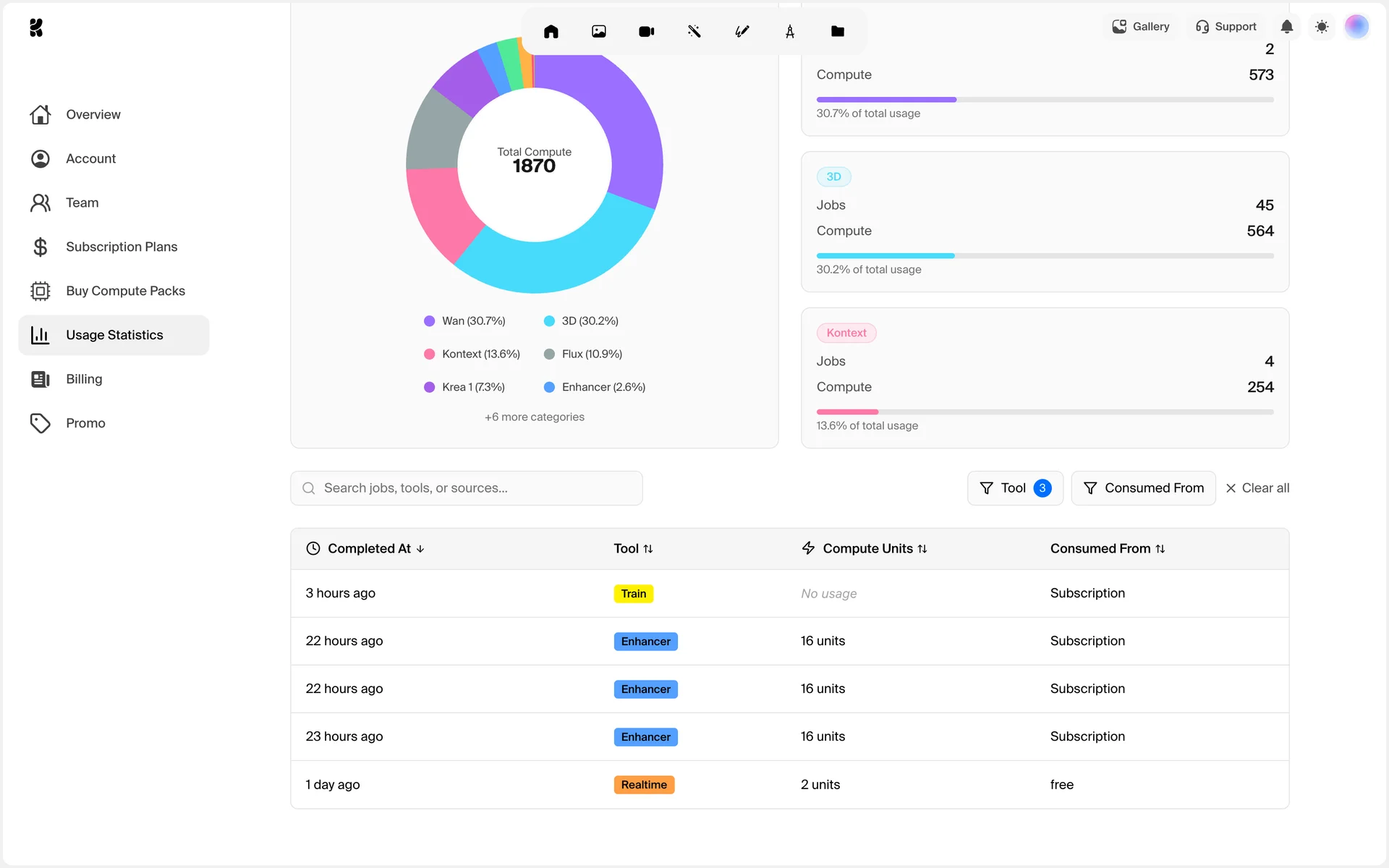Click Clear all filters

point(1257,488)
